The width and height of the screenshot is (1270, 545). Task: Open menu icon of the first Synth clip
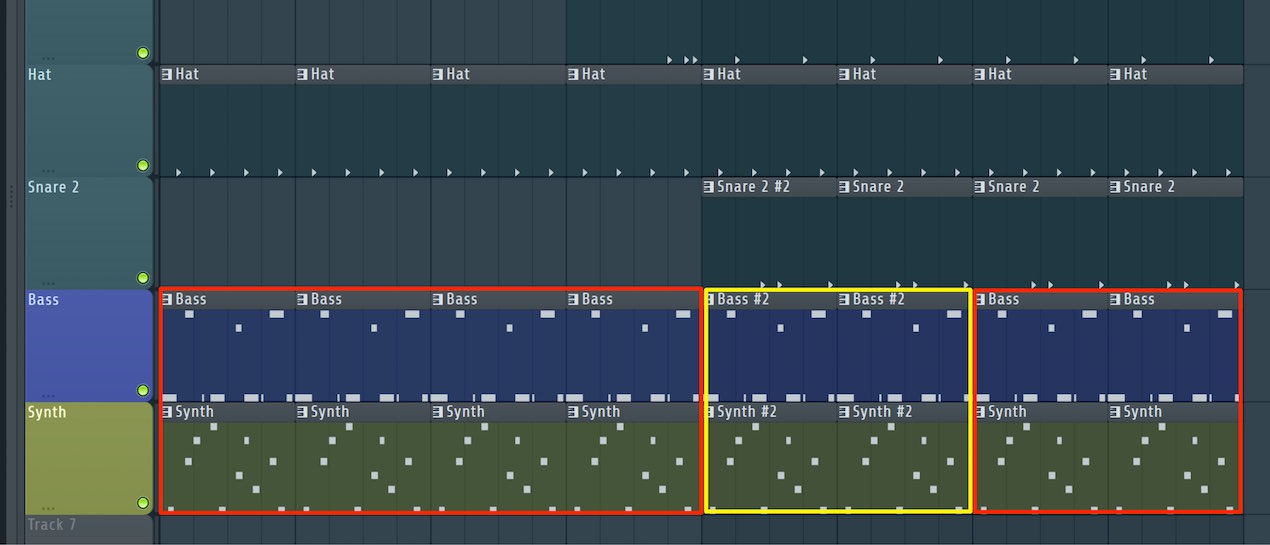point(167,412)
